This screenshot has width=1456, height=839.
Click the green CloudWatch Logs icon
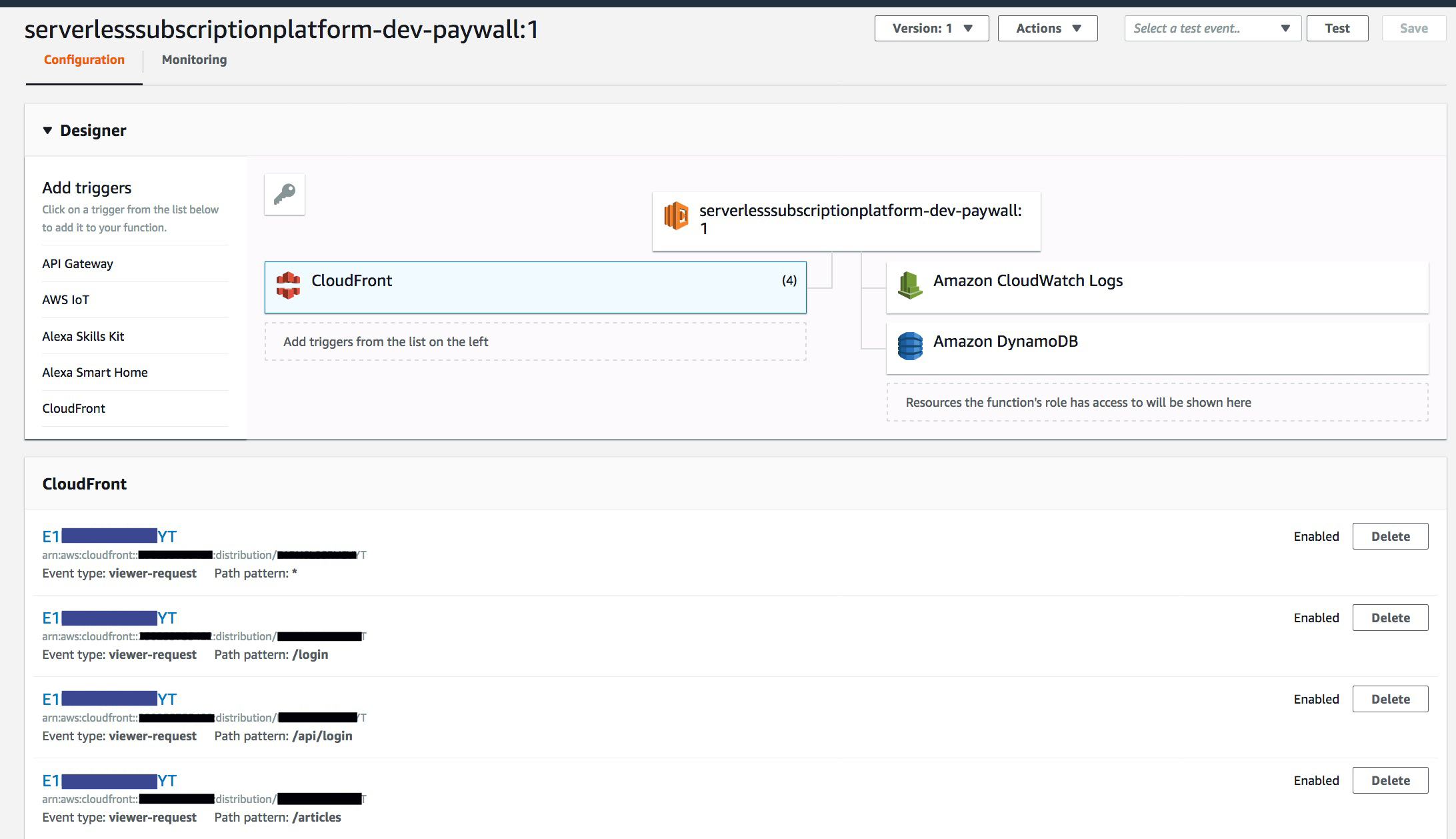click(x=910, y=285)
